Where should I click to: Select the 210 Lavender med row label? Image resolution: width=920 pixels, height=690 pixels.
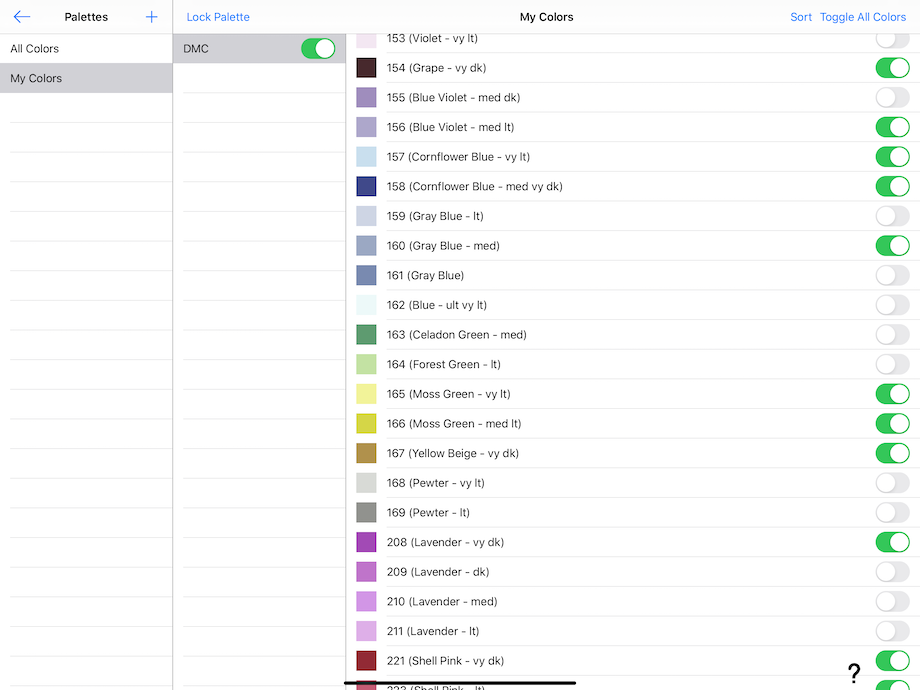(x=442, y=602)
